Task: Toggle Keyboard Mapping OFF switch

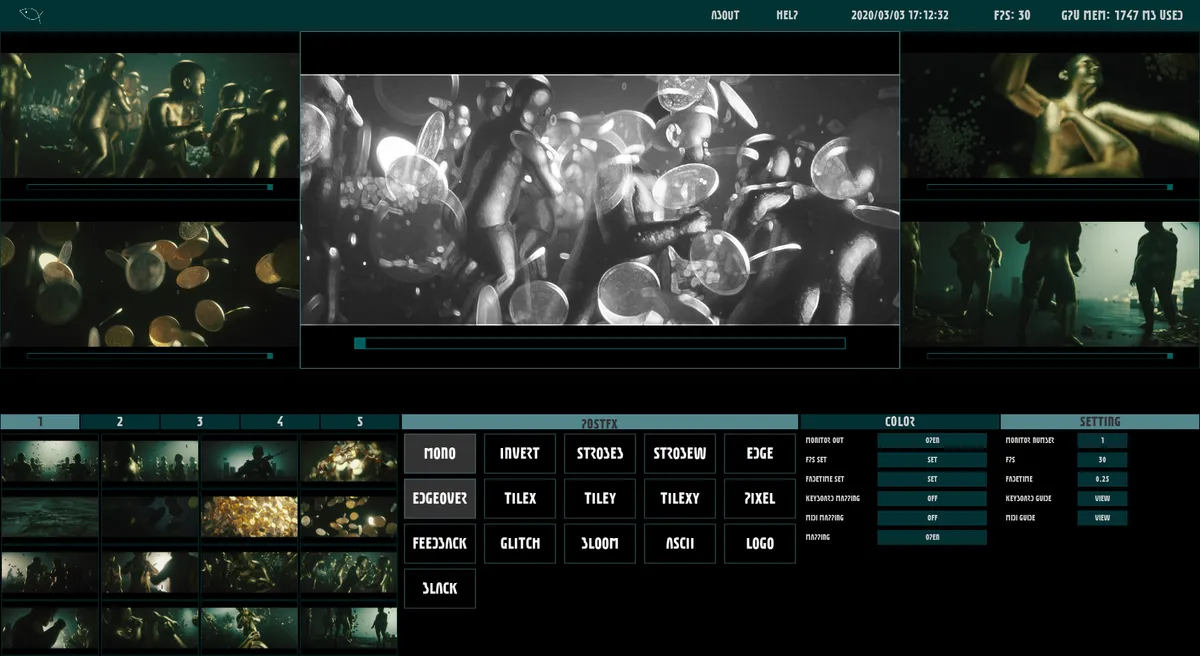Action: coord(932,498)
